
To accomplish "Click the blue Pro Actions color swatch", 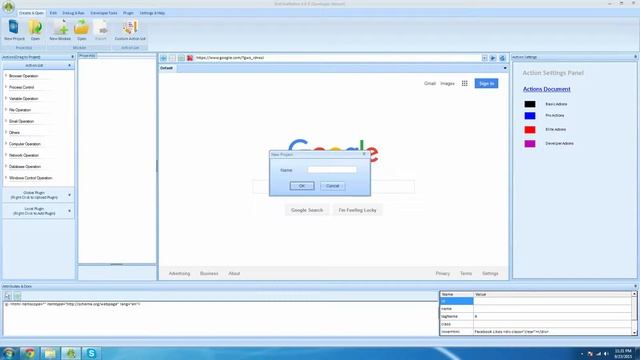I will pos(530,116).
